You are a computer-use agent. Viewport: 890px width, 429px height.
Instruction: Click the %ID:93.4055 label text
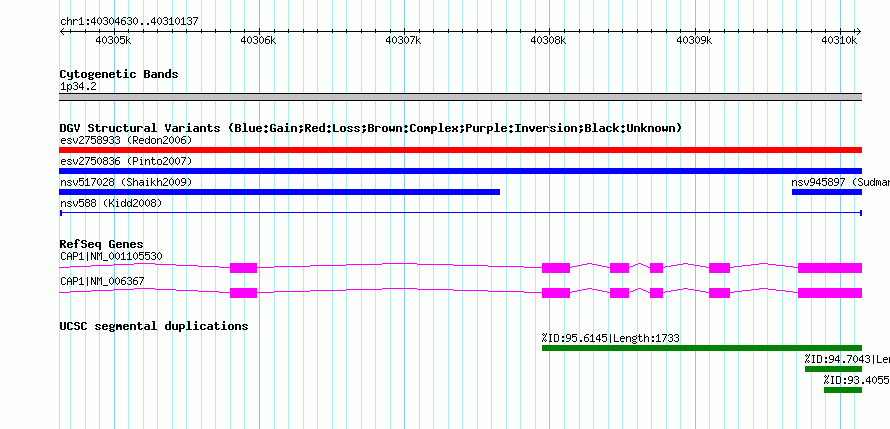pos(857,380)
